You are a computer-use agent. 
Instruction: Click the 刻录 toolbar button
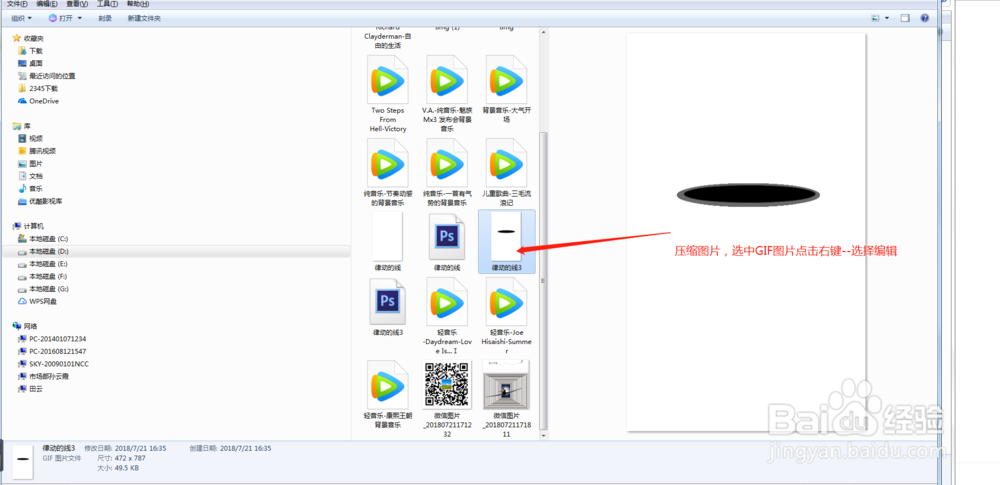click(x=105, y=19)
